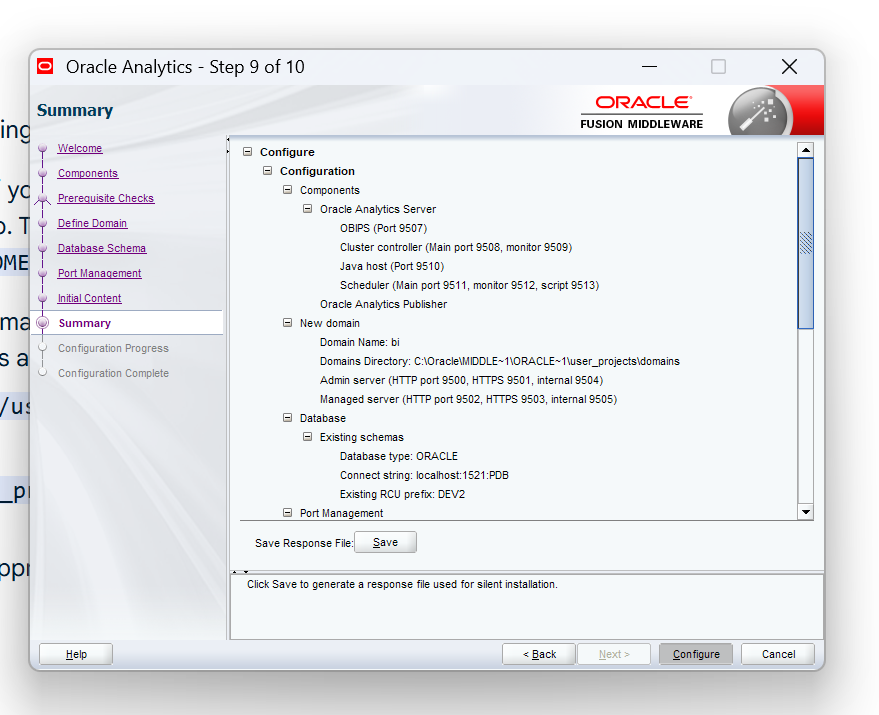Cancel the Oracle Analytics configuration
The image size is (879, 715).
click(778, 654)
